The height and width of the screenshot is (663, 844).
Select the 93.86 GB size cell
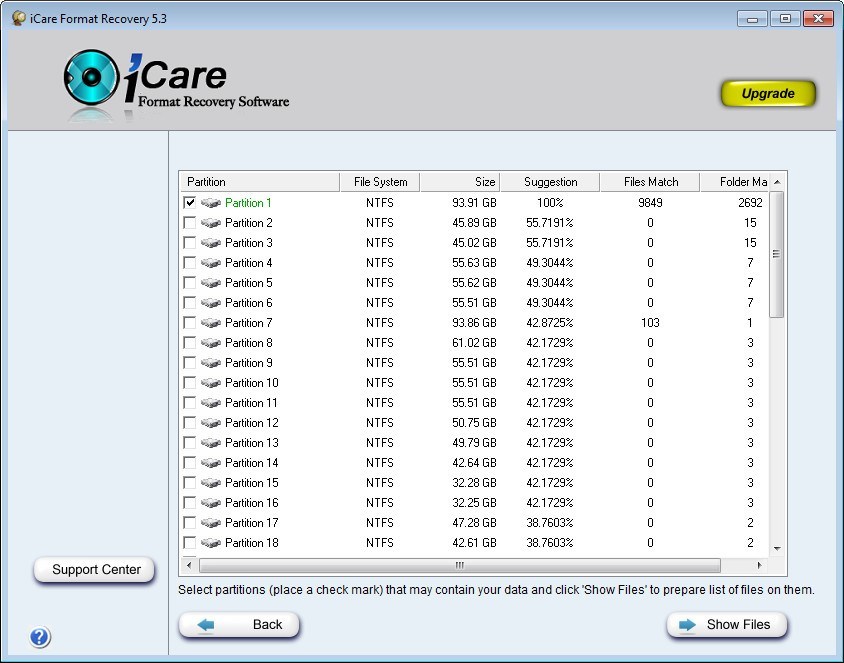474,323
